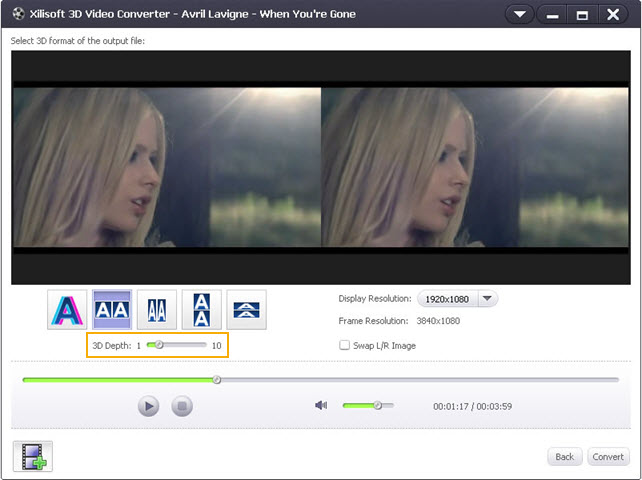
Task: Mute audio with the speaker icon
Action: [321, 405]
